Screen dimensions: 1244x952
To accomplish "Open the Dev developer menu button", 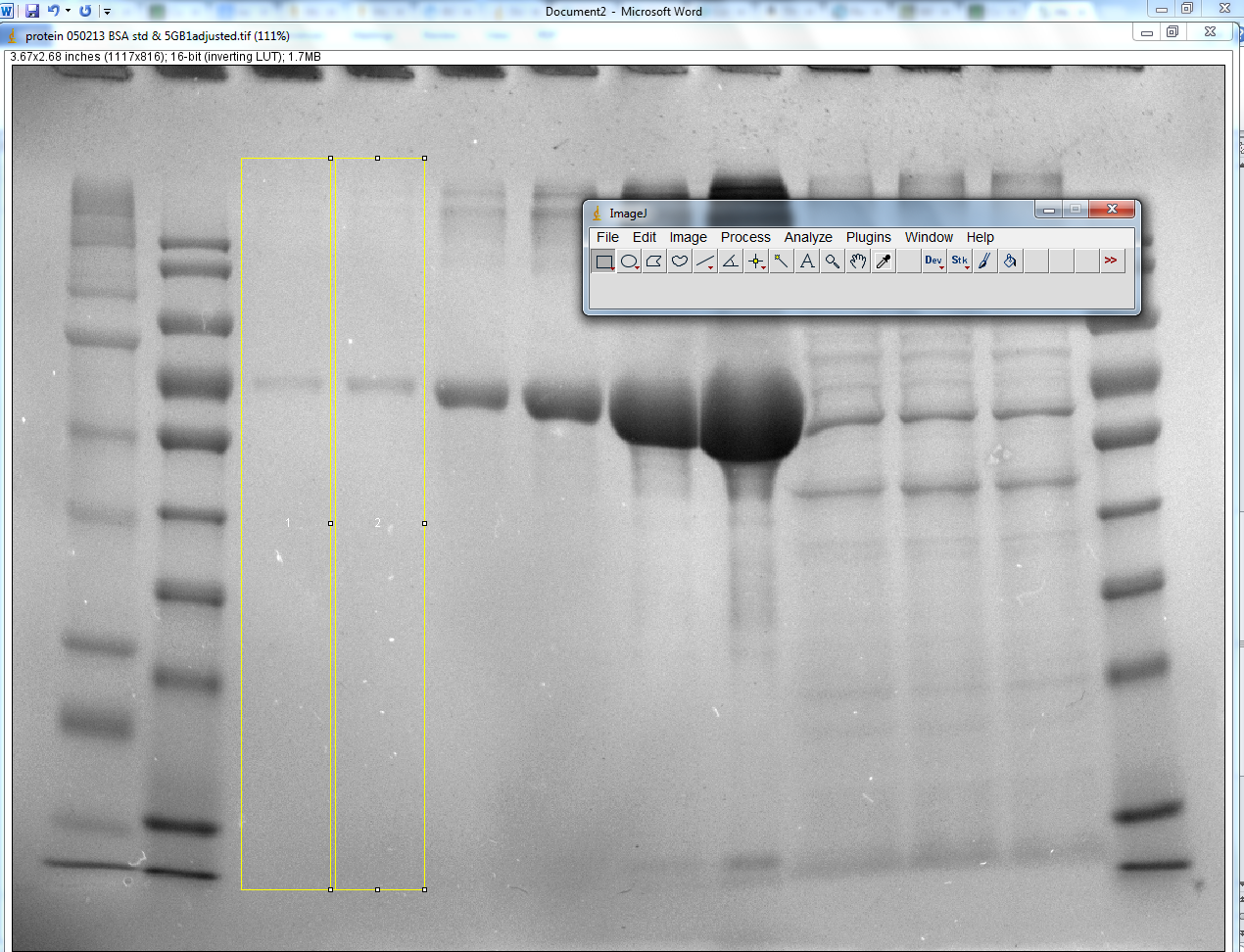I will tap(933, 262).
